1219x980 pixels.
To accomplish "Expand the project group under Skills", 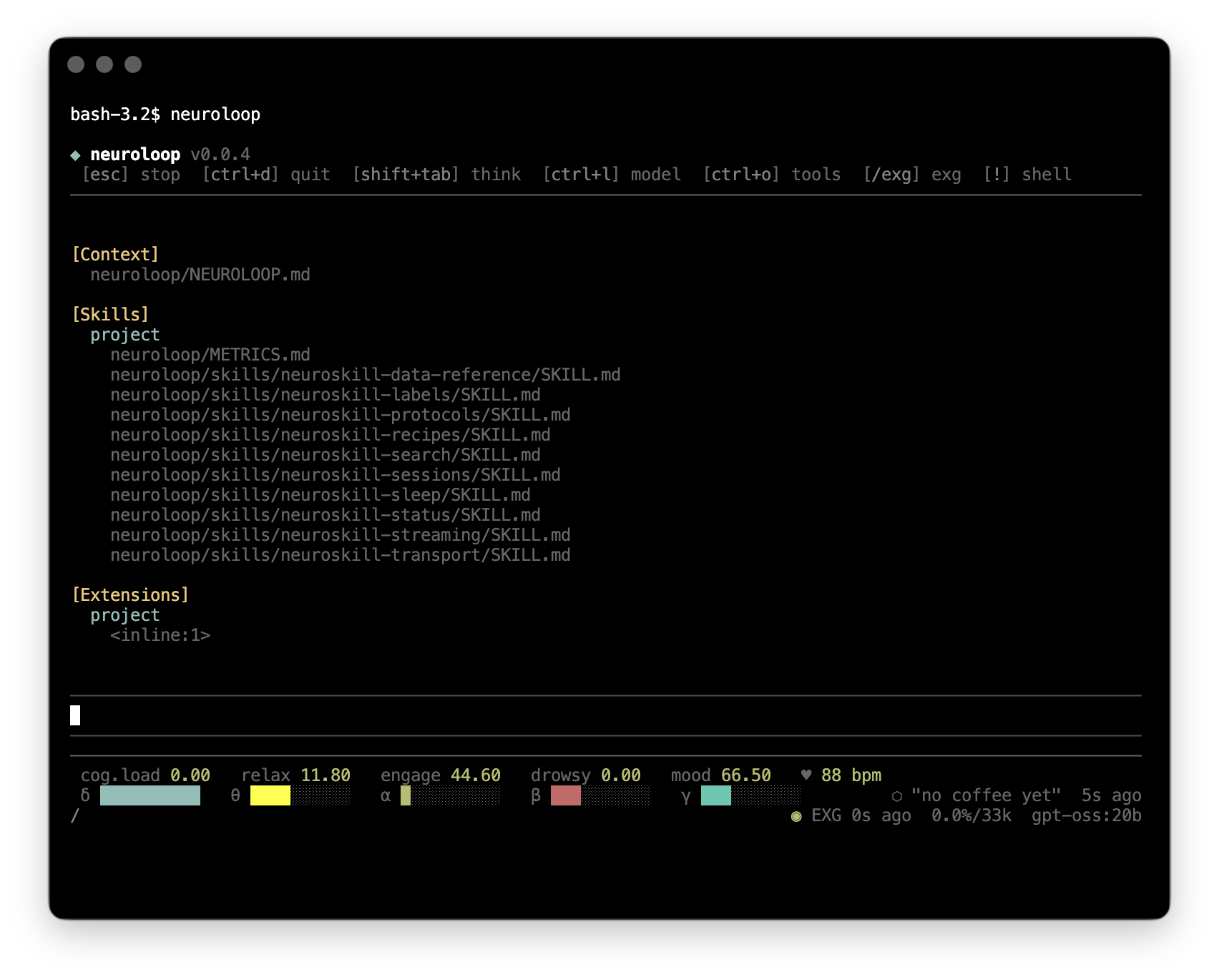I will point(124,334).
